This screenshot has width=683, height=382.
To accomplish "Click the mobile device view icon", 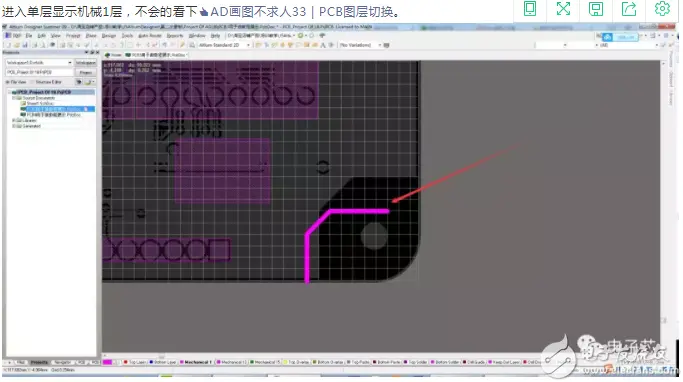I will coord(530,8).
